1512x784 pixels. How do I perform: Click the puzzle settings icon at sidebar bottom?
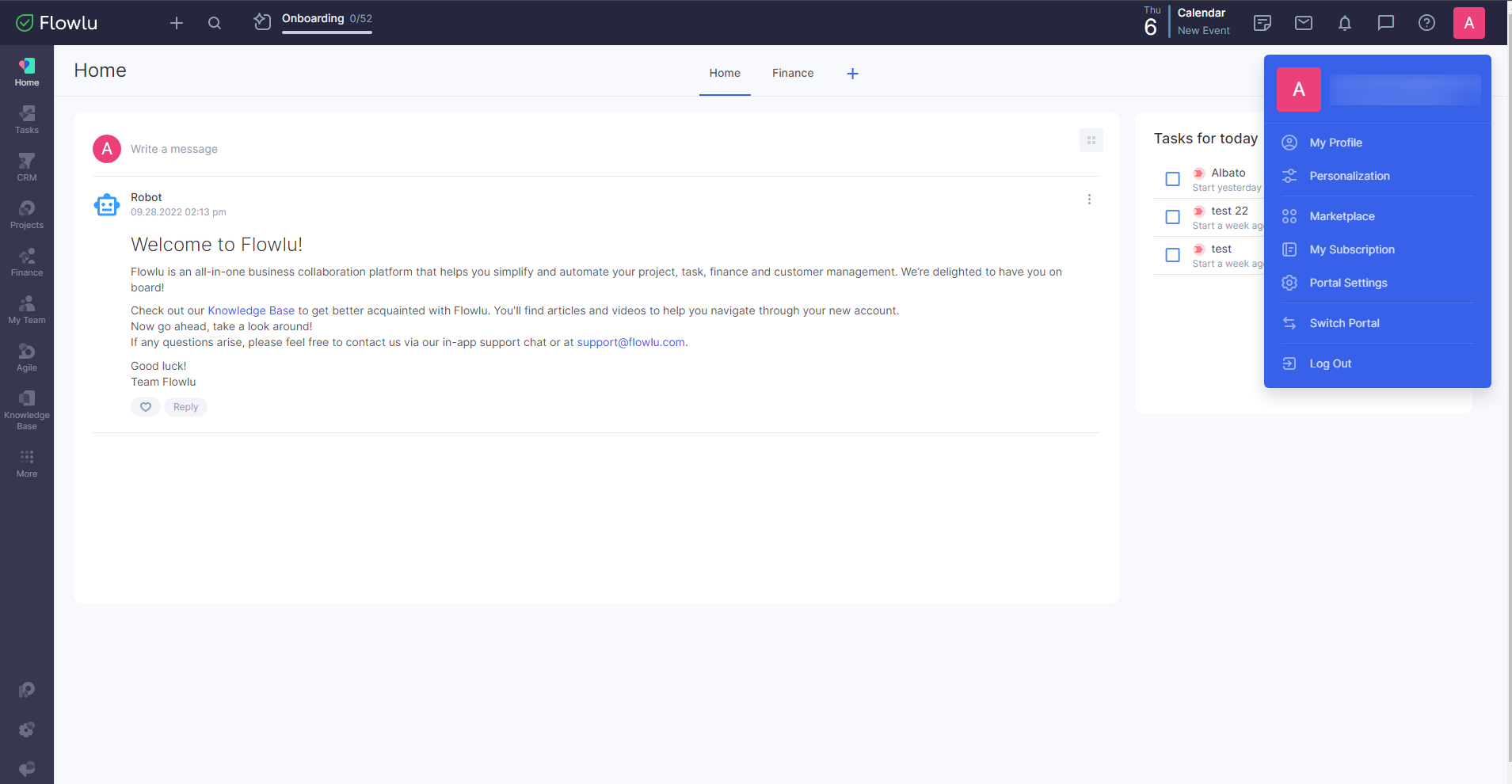click(27, 729)
